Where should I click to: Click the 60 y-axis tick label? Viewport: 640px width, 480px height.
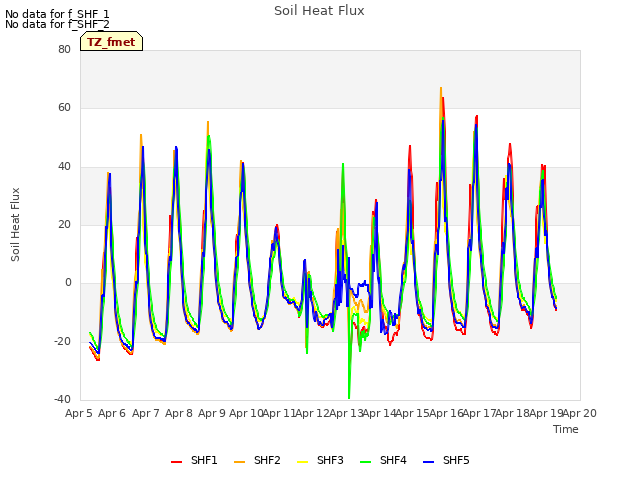(x=64, y=108)
